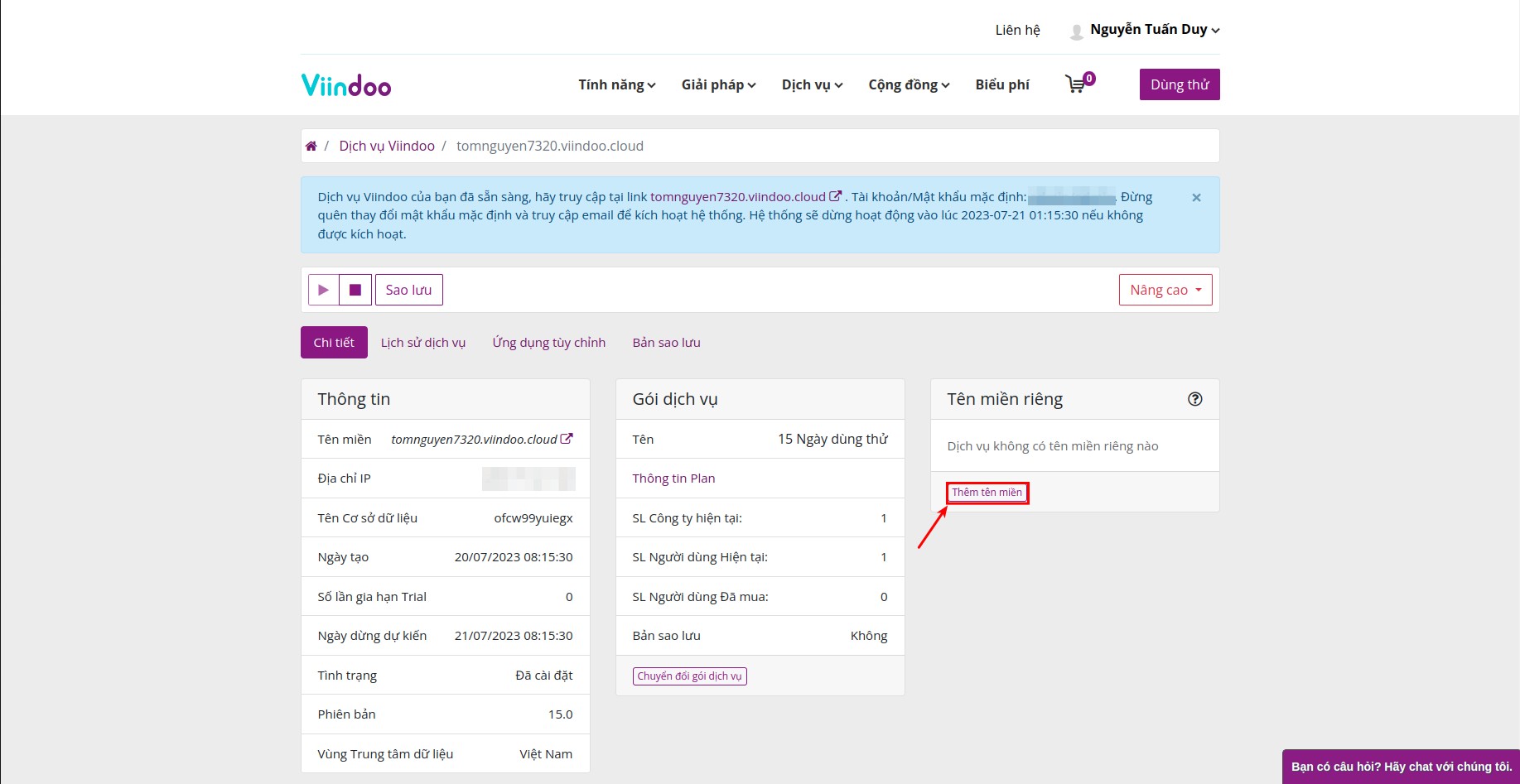Viewport: 1520px width, 784px height.
Task: Open the Lịch sử dịch vụ tab
Action: (x=422, y=342)
